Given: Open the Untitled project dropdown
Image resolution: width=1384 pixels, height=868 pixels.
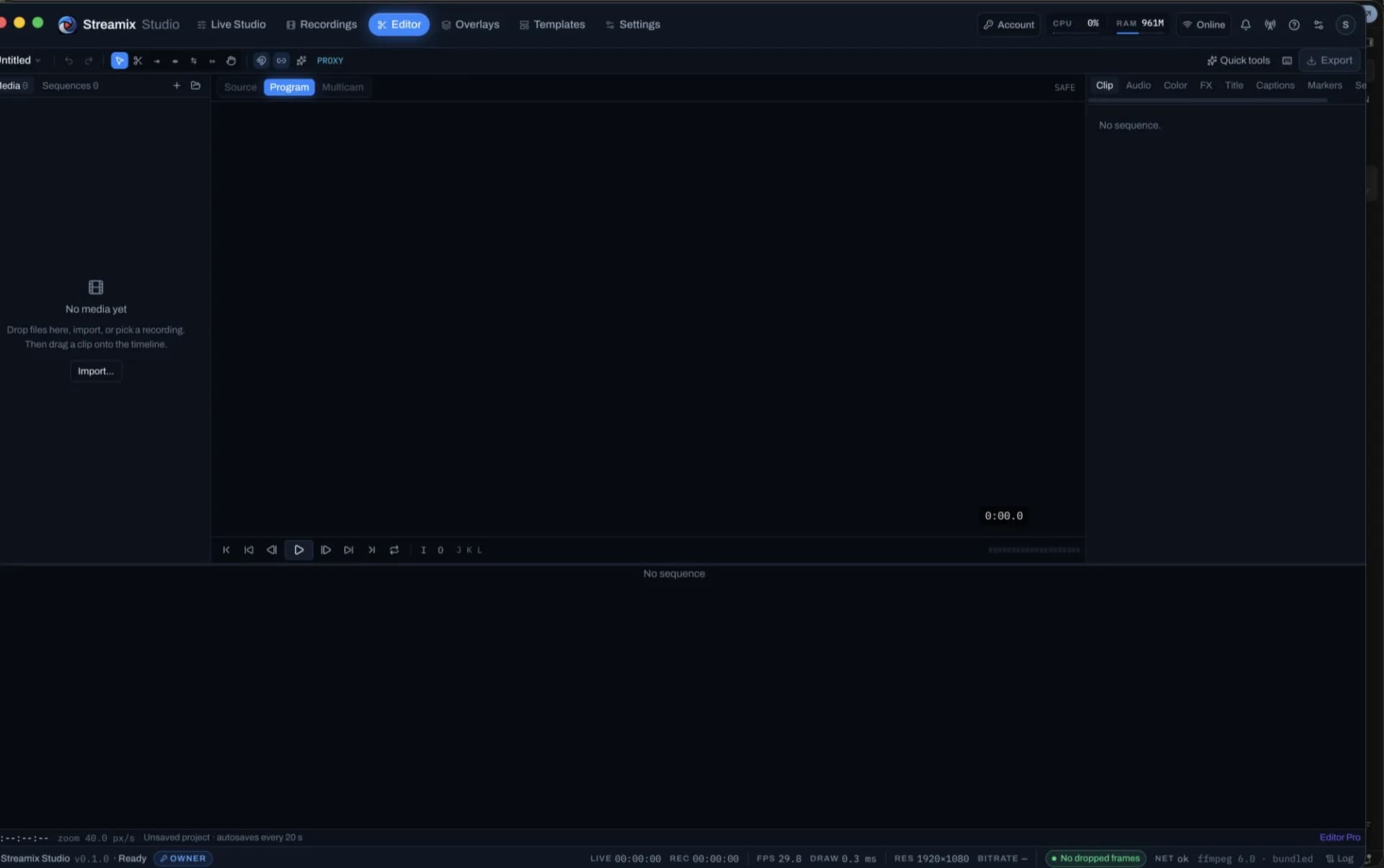Looking at the screenshot, I should coord(20,61).
